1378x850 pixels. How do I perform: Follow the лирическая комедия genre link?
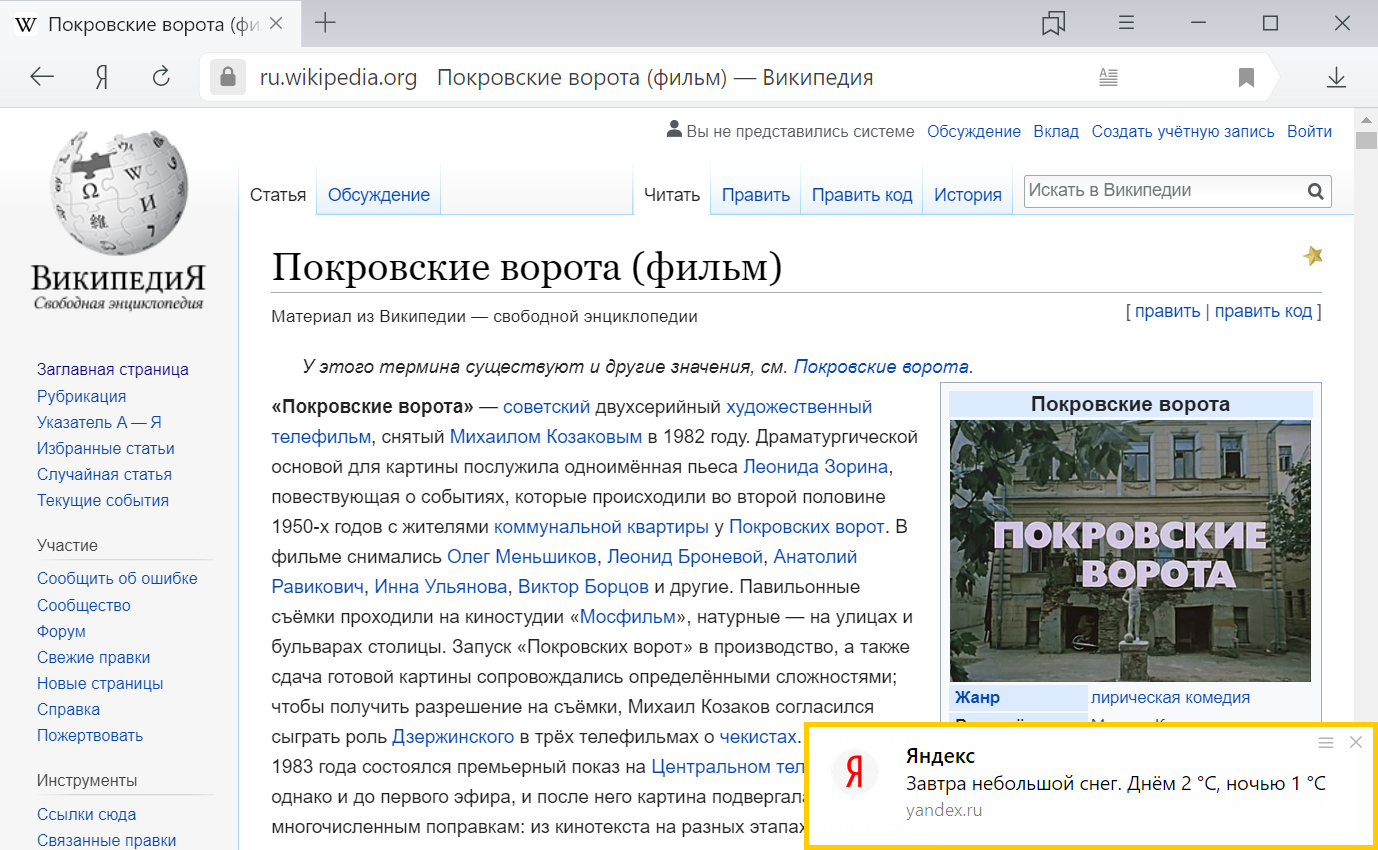[x=1170, y=697]
